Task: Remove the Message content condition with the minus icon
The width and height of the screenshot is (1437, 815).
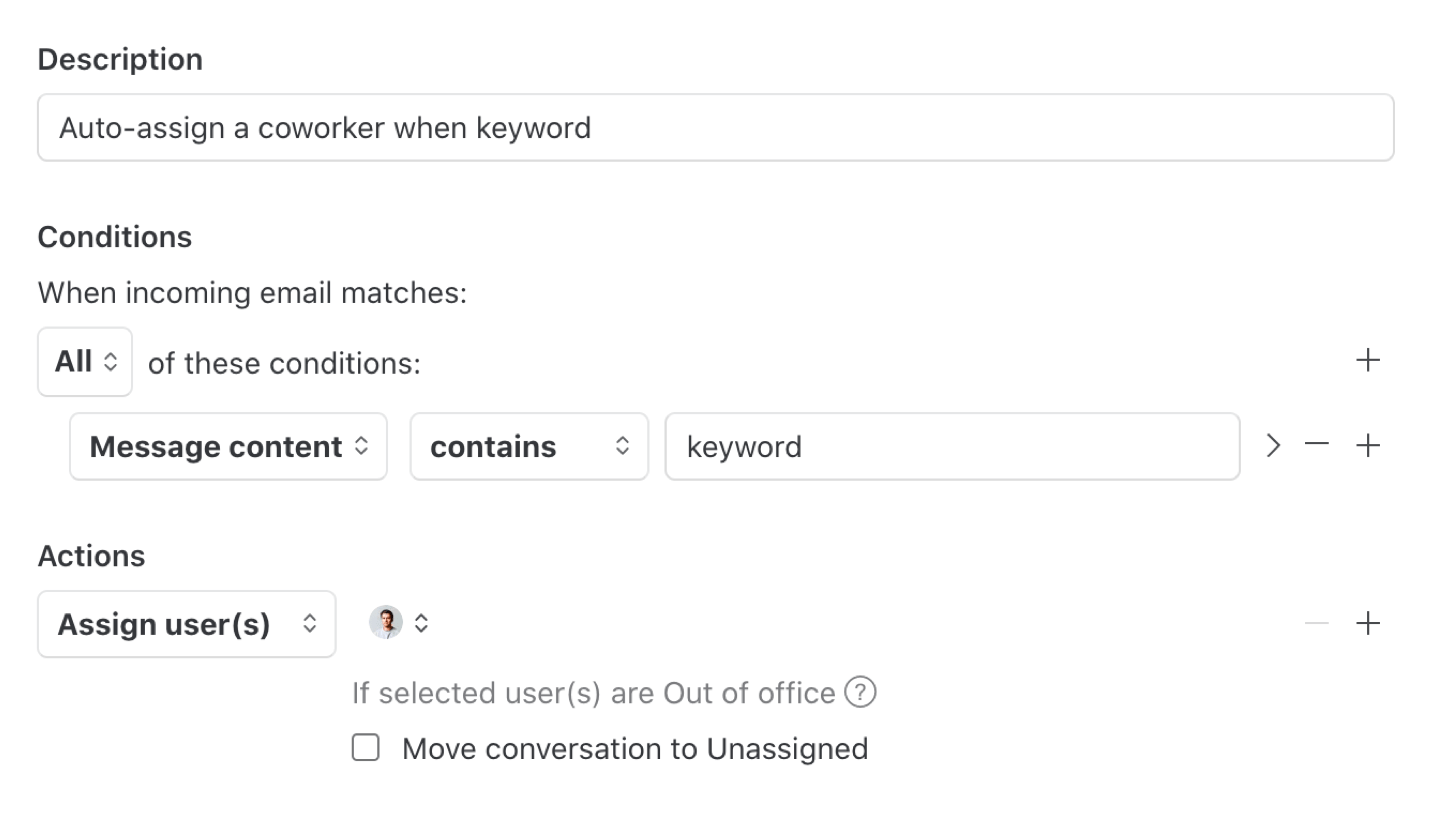Action: tap(1316, 446)
